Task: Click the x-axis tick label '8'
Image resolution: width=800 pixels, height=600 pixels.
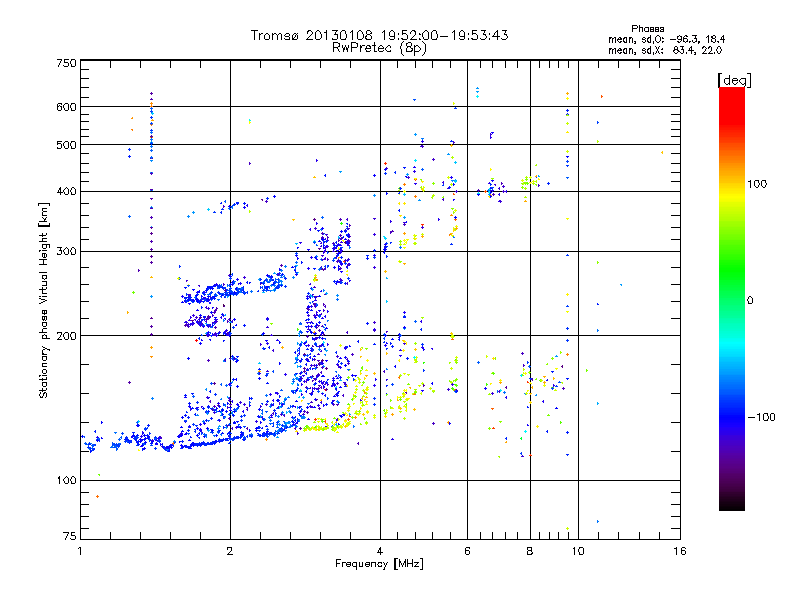Action: pyautogui.click(x=530, y=551)
